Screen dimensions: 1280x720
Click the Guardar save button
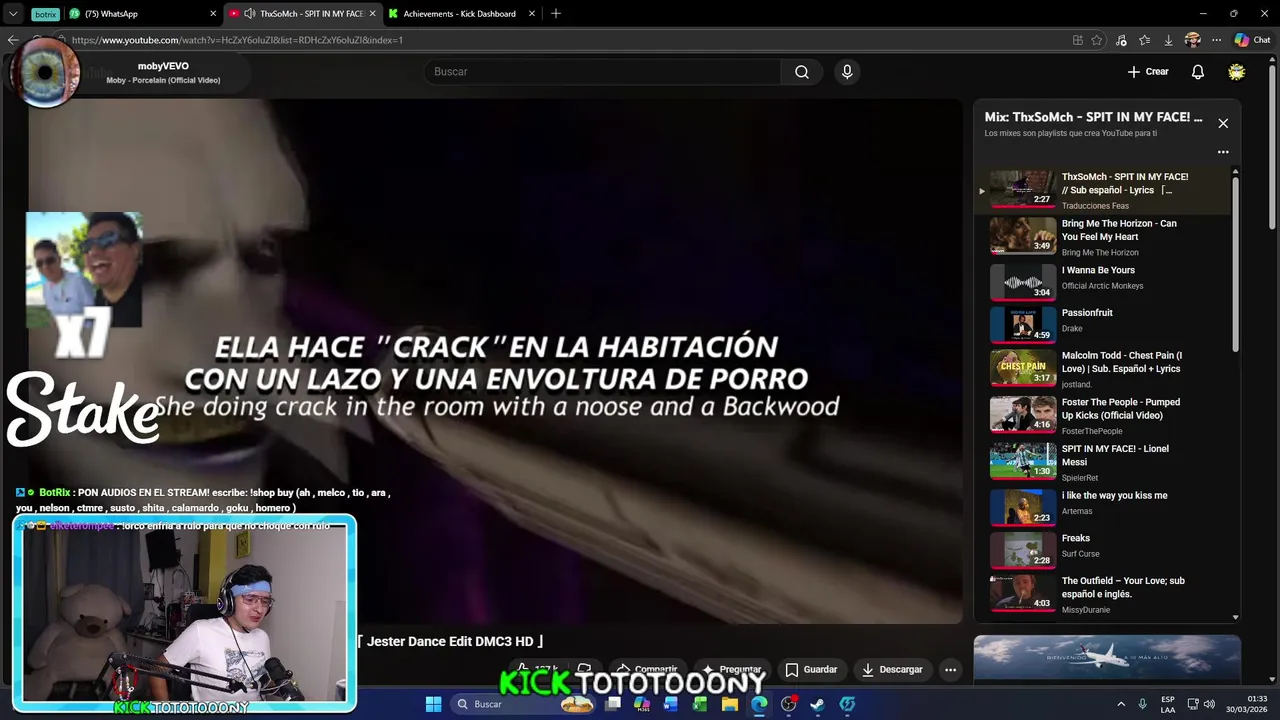811,669
